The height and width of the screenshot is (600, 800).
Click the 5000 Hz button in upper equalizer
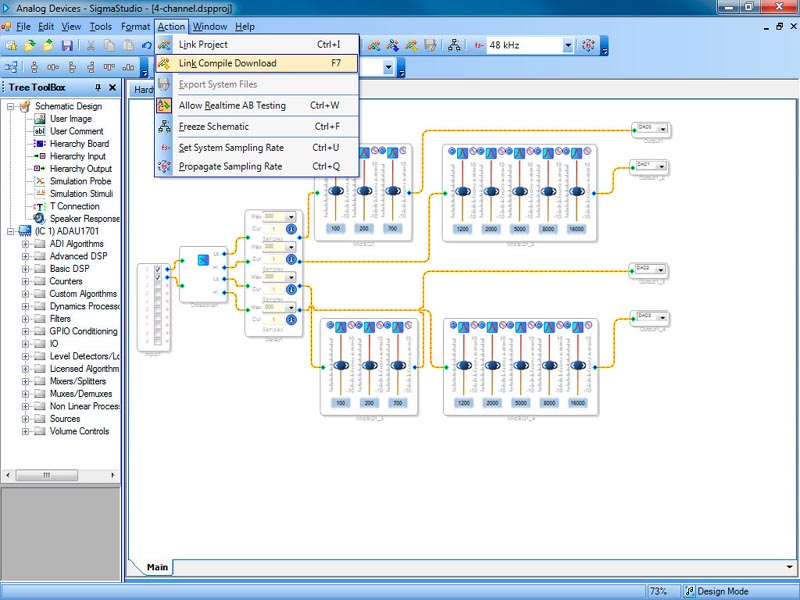[519, 229]
